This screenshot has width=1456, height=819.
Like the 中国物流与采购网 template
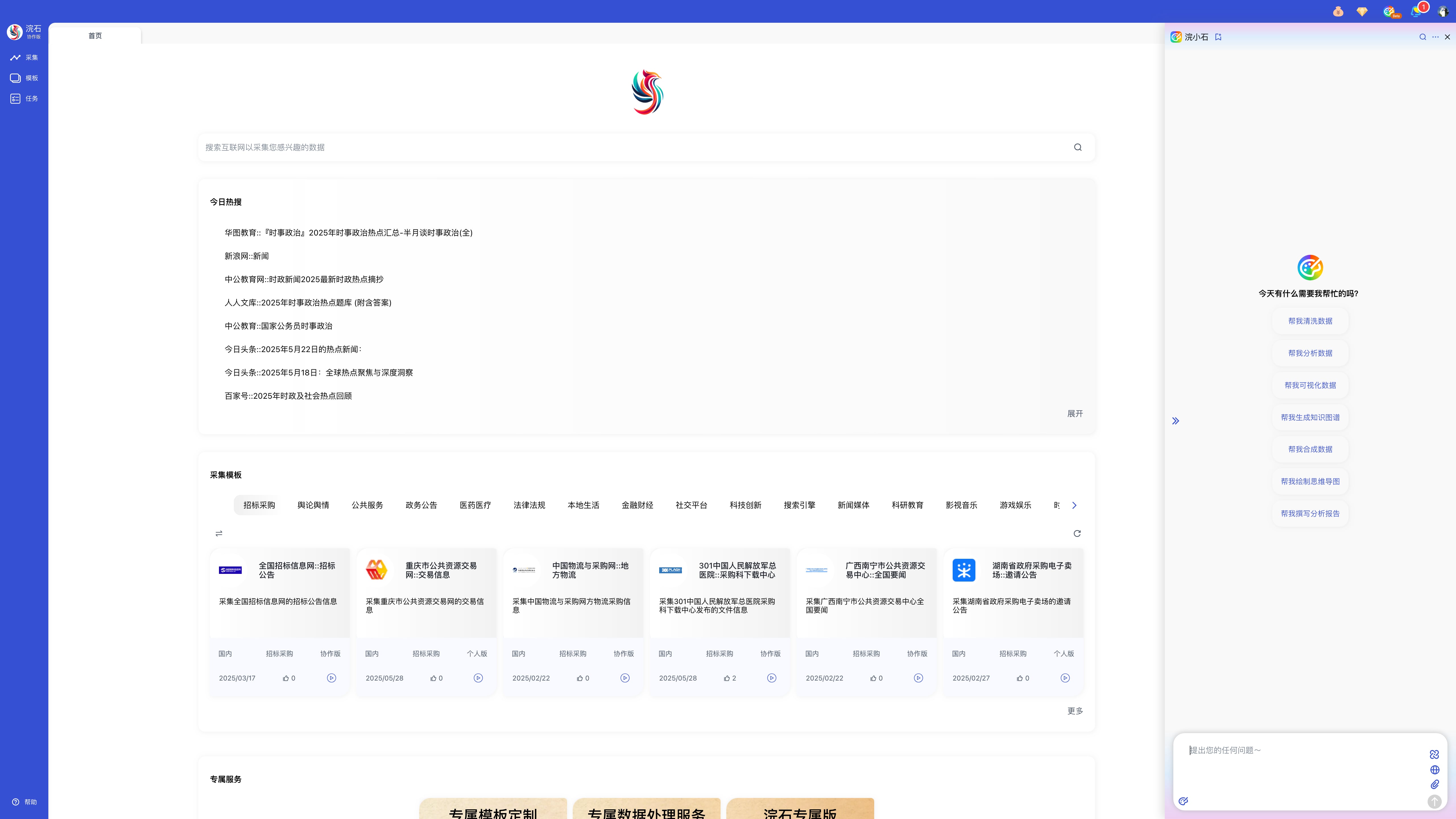click(580, 678)
